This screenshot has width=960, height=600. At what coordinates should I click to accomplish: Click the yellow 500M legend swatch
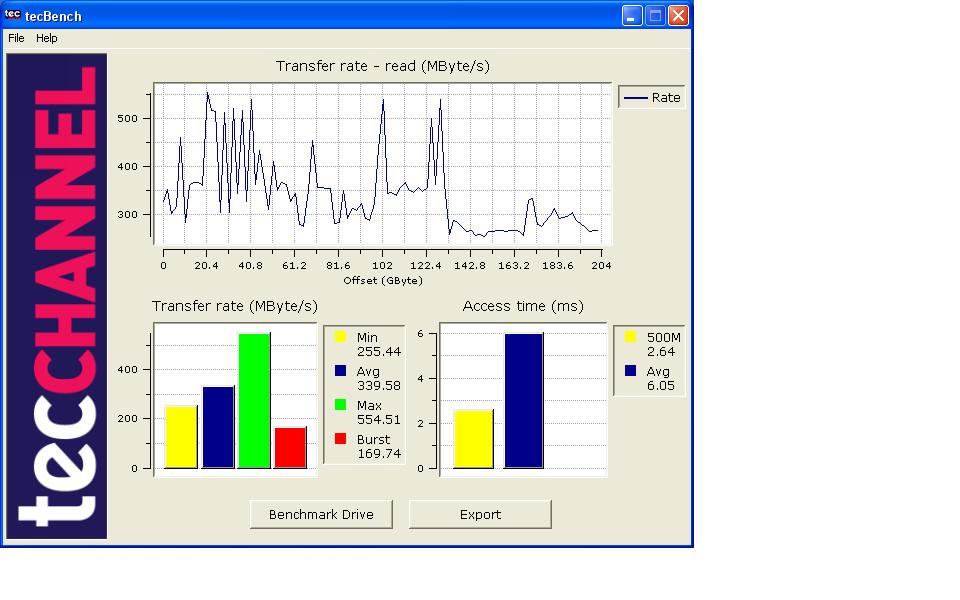[630, 337]
